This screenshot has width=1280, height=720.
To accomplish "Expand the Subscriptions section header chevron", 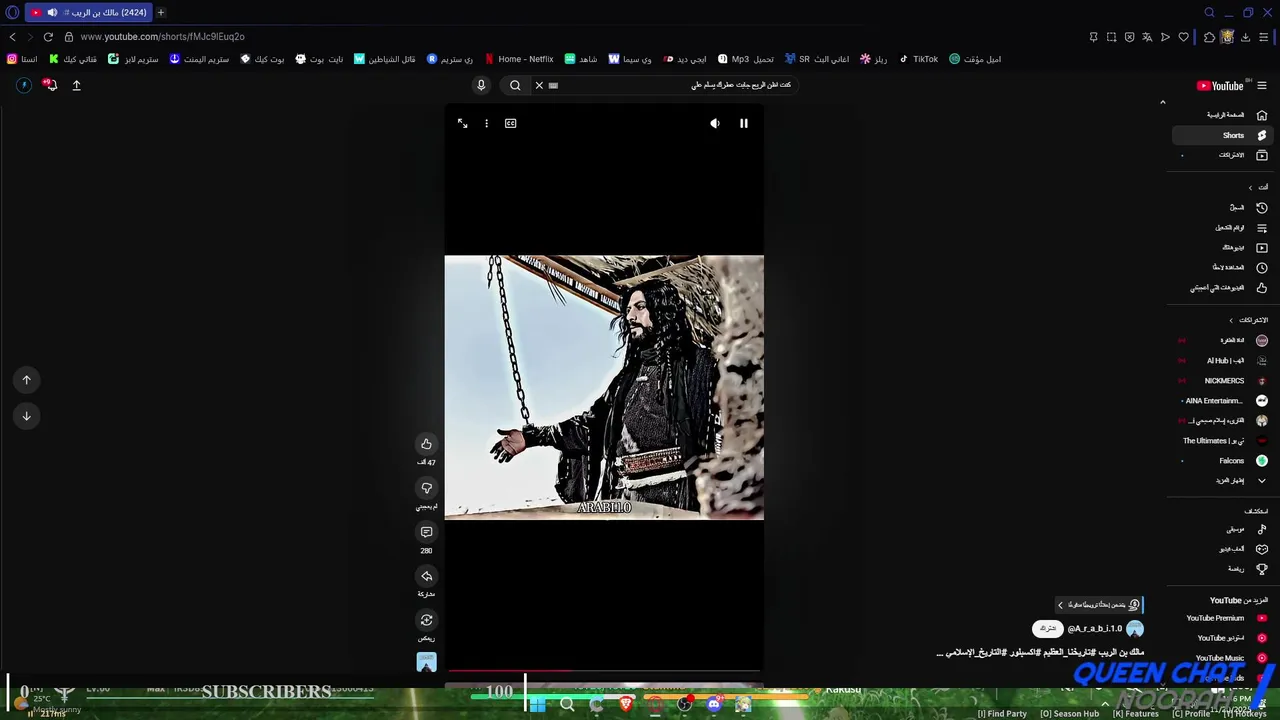I will (x=1231, y=320).
